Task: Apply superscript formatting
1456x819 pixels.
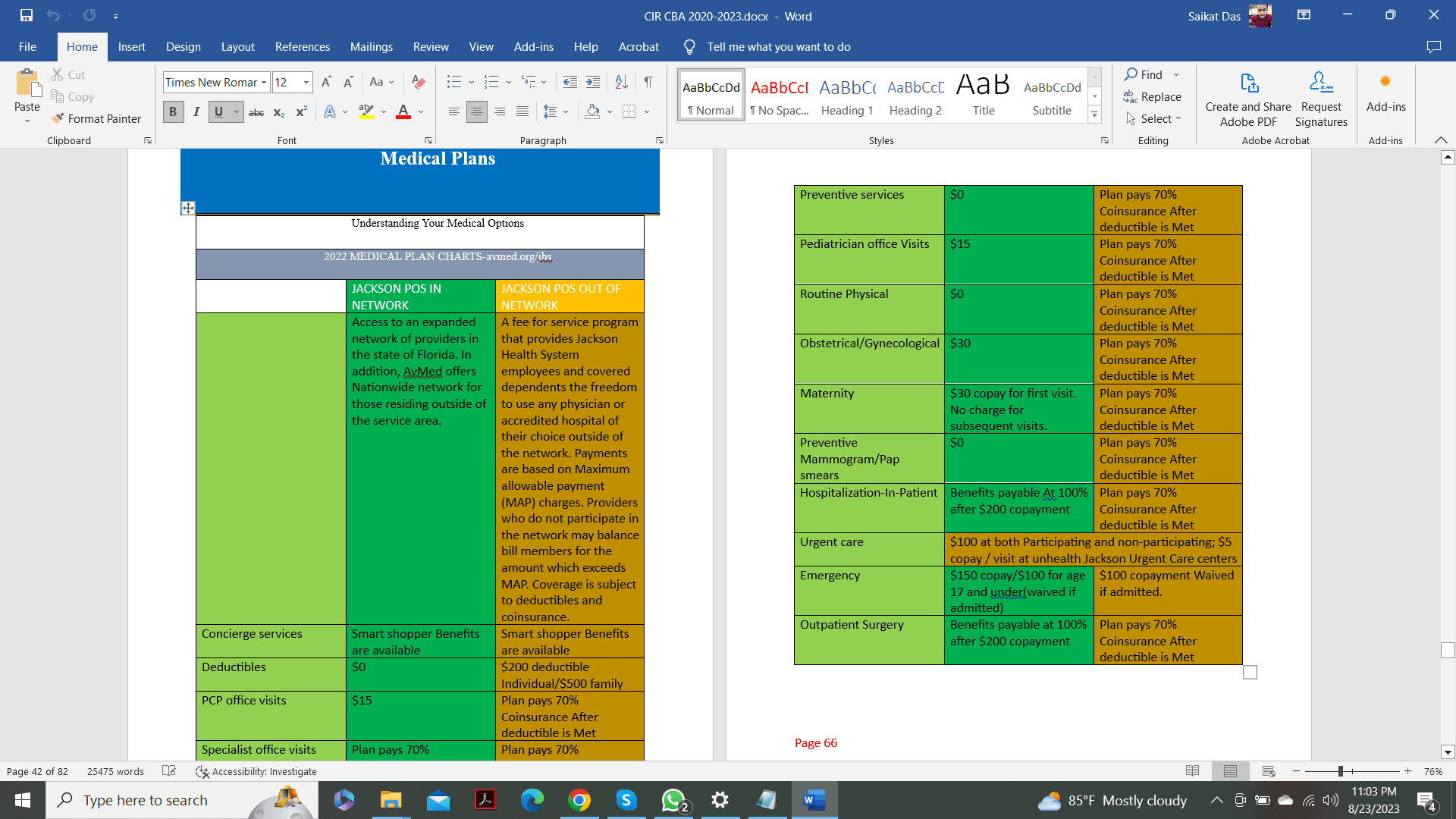Action: tap(301, 112)
